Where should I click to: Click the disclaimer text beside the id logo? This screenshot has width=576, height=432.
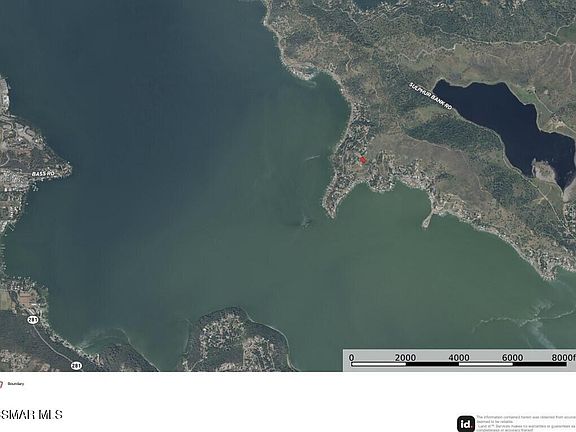click(x=526, y=424)
